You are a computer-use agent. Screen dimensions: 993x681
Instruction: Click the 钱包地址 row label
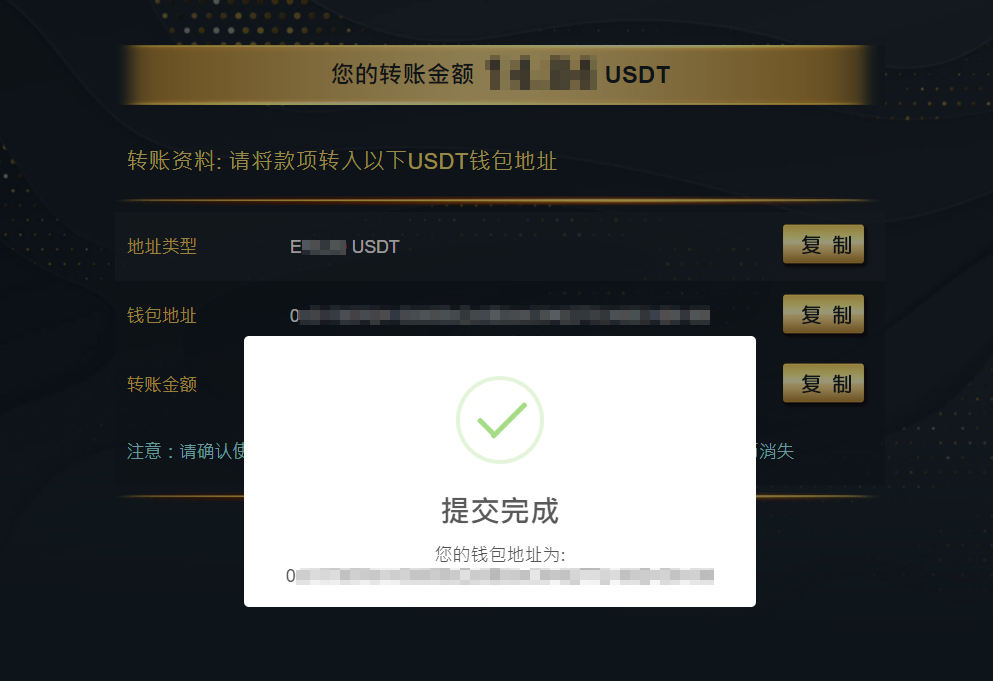coord(162,315)
